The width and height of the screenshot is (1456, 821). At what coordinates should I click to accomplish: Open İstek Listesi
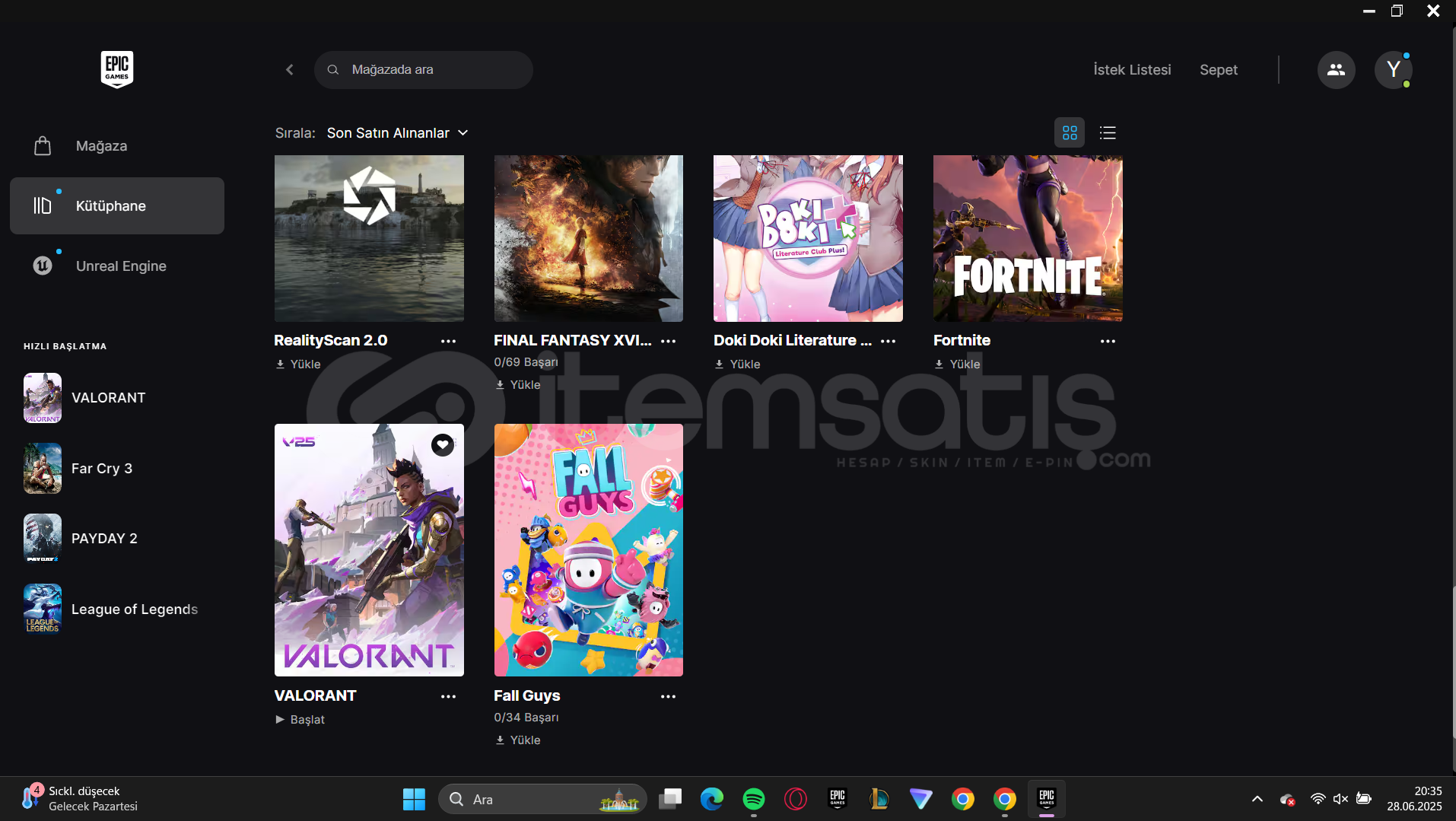pos(1132,69)
